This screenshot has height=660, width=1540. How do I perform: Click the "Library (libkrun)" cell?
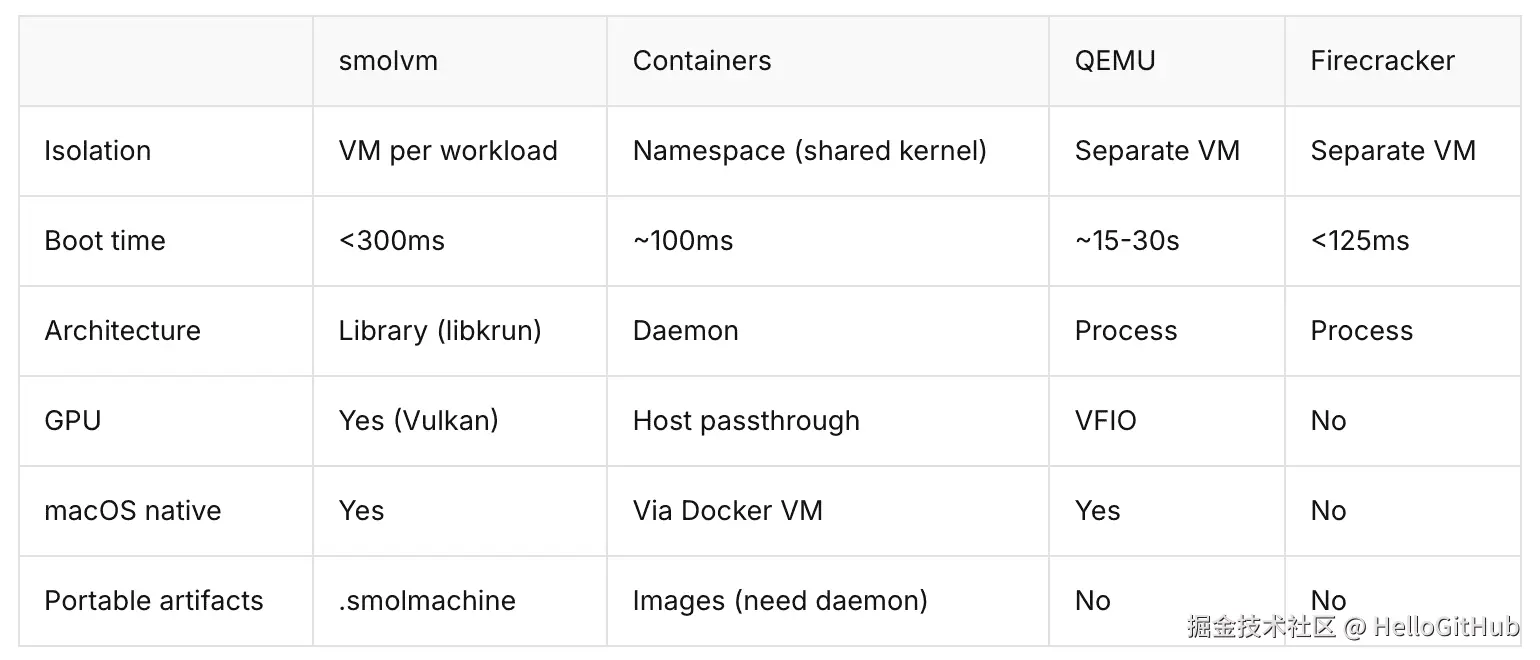point(440,331)
